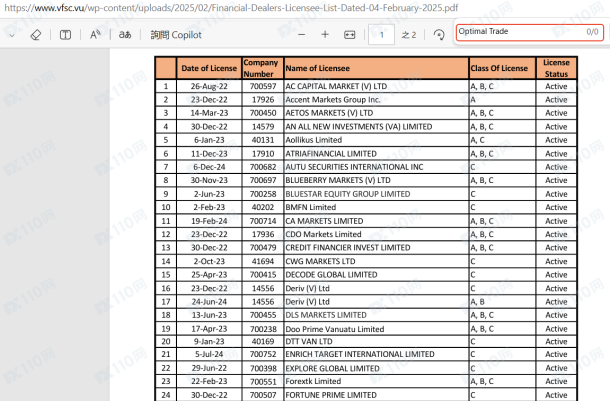The image size is (610, 401).
Task: Click the find box containing Optimal Trade
Action: tap(530, 32)
